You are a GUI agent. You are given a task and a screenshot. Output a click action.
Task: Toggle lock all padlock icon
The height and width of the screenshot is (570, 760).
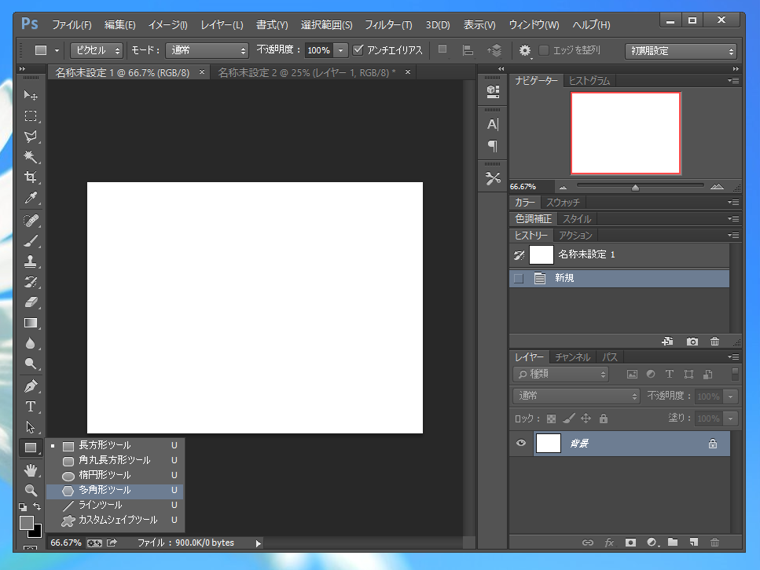603,418
